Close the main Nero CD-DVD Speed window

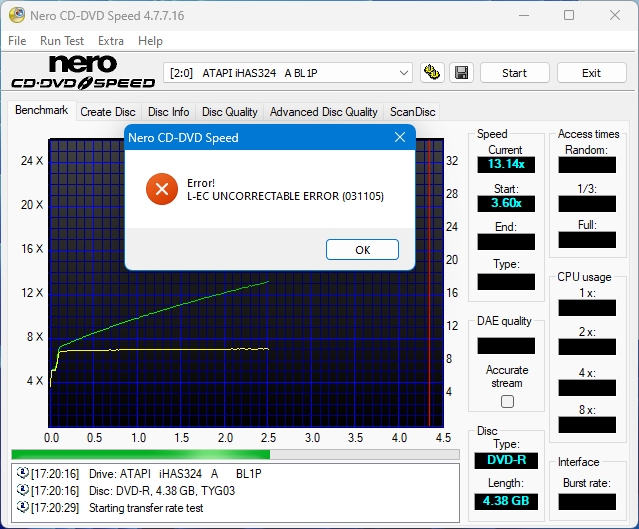615,15
